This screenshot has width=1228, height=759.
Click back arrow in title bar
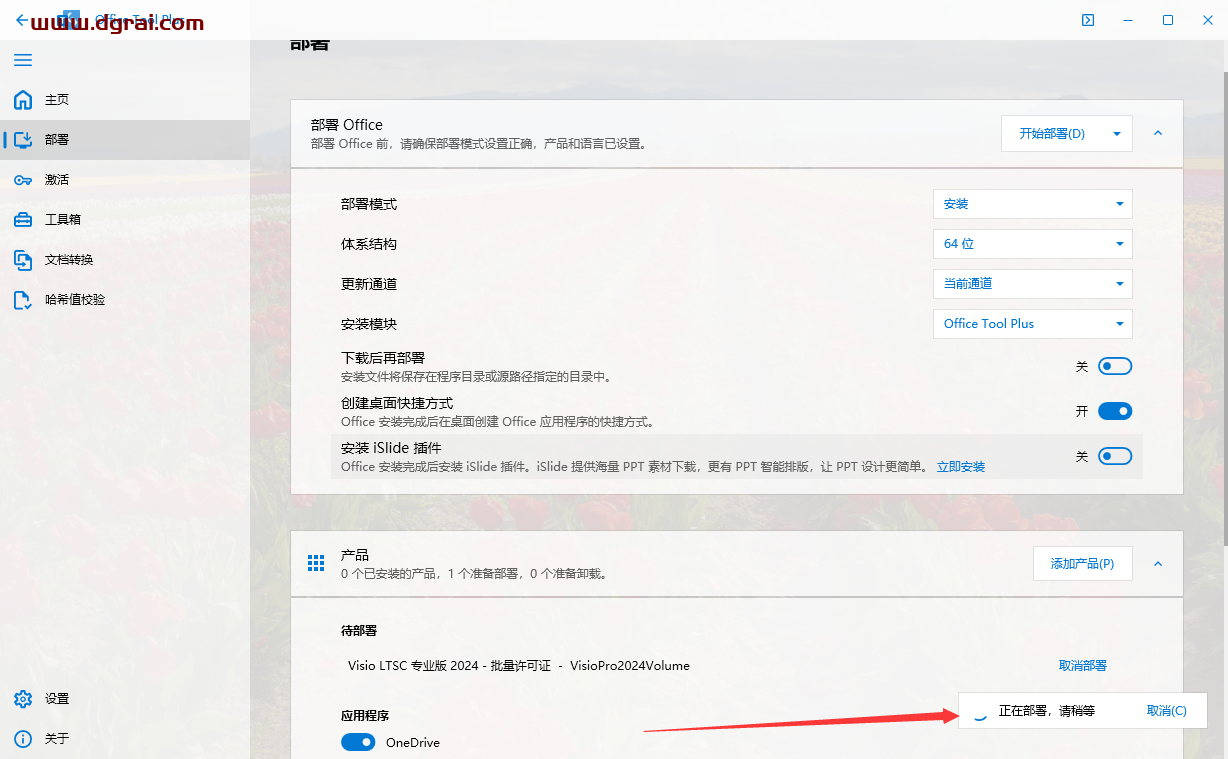point(21,20)
